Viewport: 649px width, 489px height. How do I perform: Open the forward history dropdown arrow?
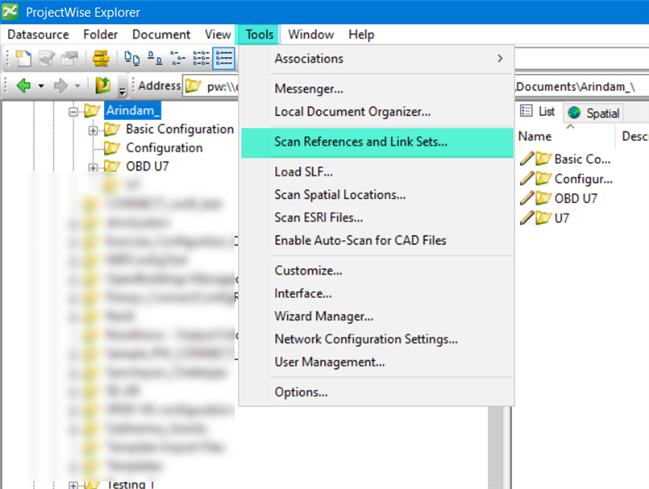(x=77, y=86)
